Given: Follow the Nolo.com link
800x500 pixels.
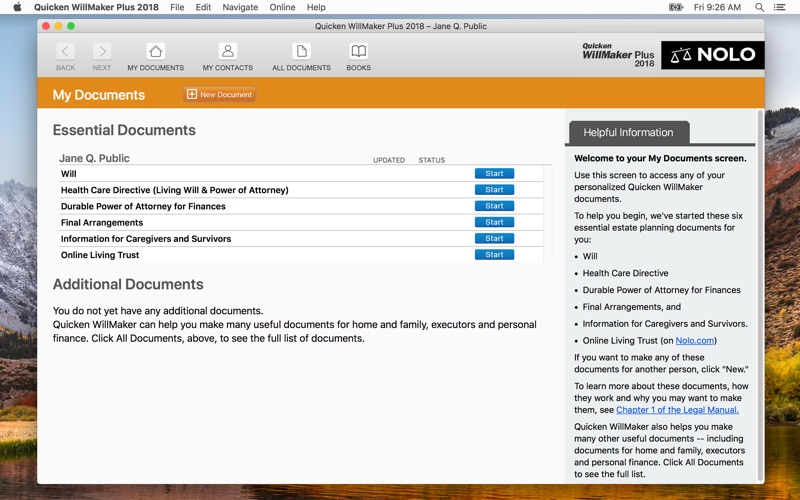Looking at the screenshot, I should point(695,341).
